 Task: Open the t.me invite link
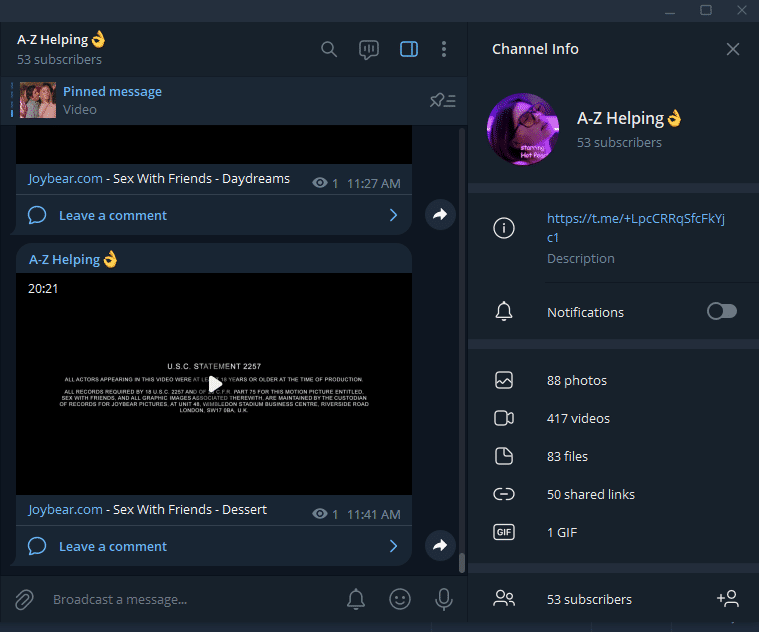point(636,227)
